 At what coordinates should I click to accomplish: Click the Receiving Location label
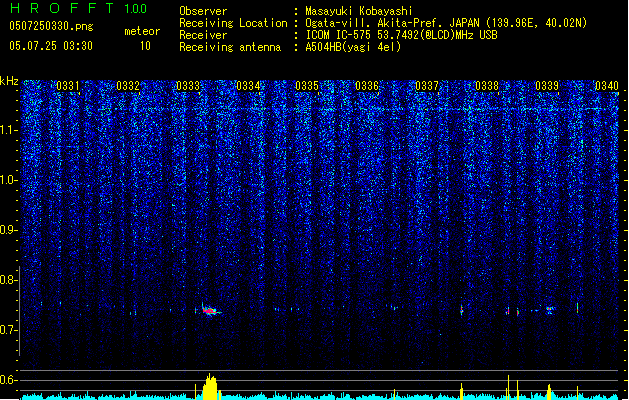click(233, 23)
